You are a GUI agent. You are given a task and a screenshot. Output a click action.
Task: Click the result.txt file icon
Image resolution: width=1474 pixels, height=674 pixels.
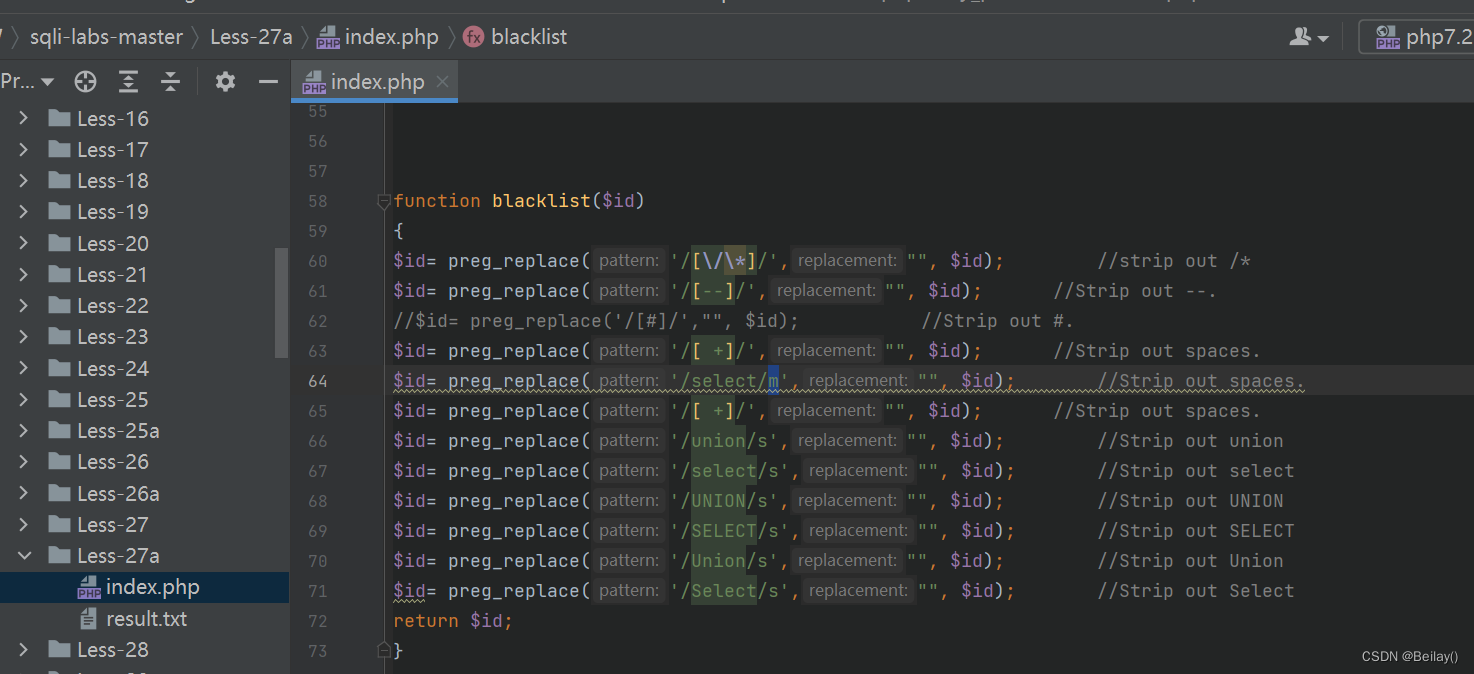pos(90,619)
